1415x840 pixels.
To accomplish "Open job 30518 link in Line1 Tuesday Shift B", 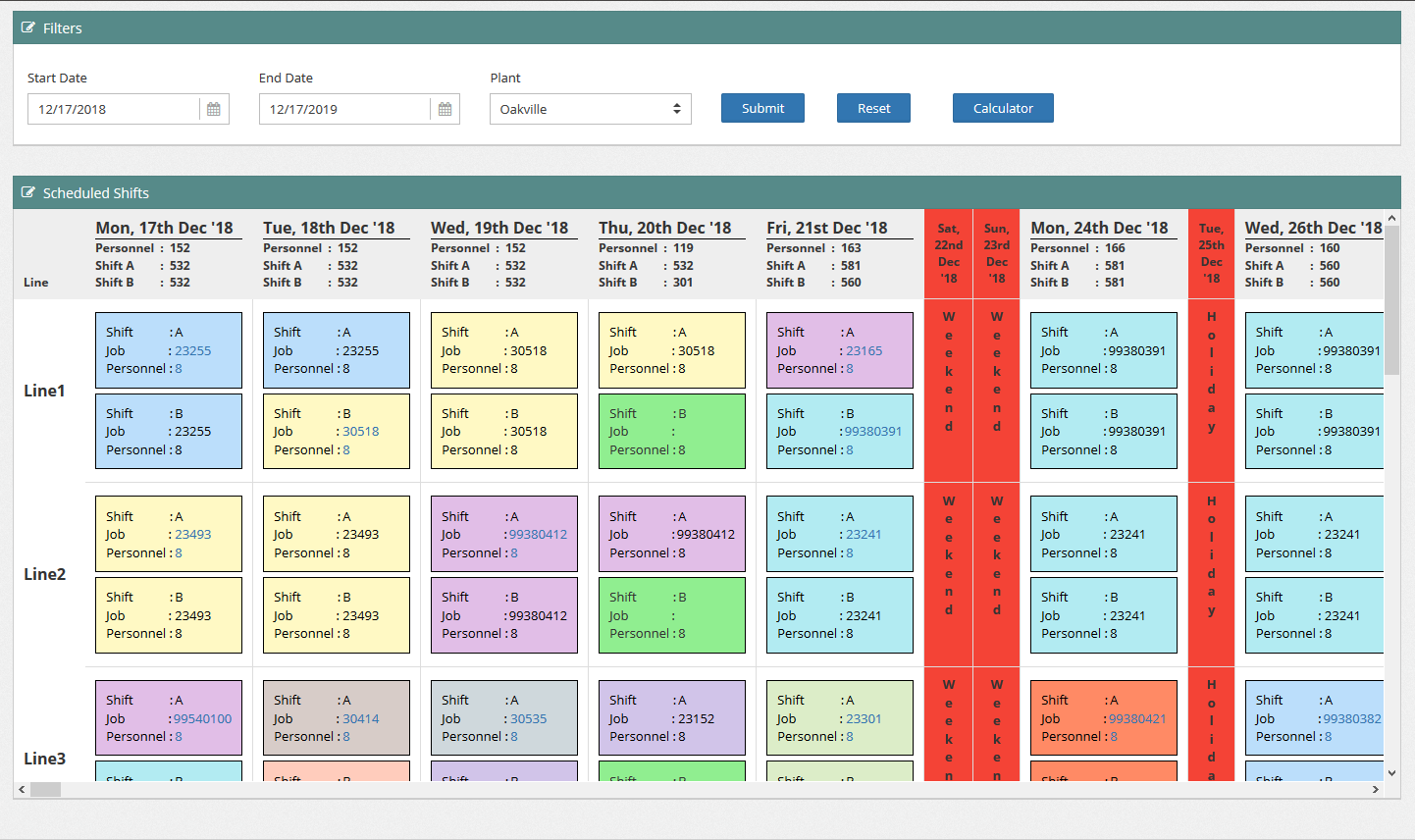I will tap(361, 431).
